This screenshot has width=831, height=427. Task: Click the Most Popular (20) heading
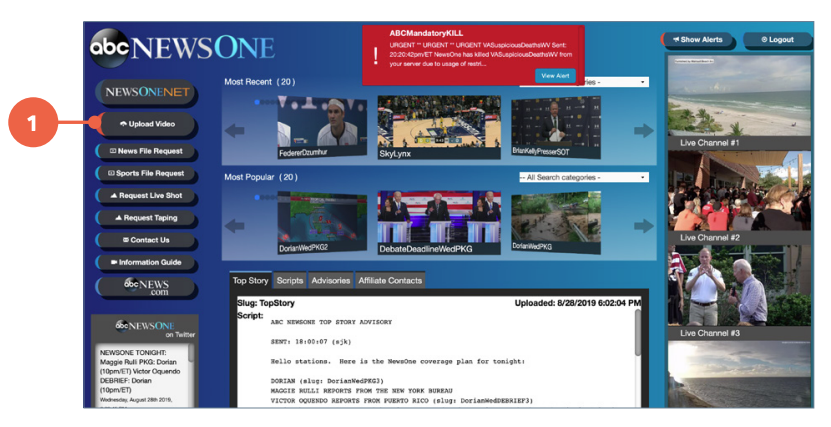[261, 177]
